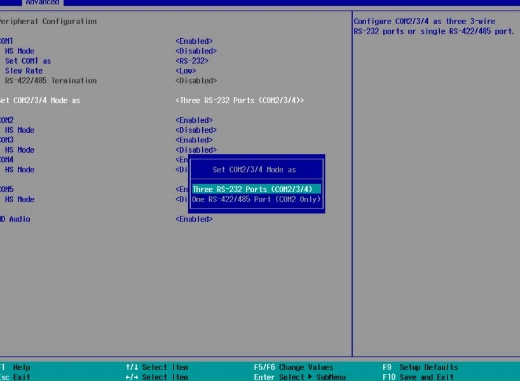Click the Peripheral Configuration heading
520x381 pixels.
pos(48,21)
